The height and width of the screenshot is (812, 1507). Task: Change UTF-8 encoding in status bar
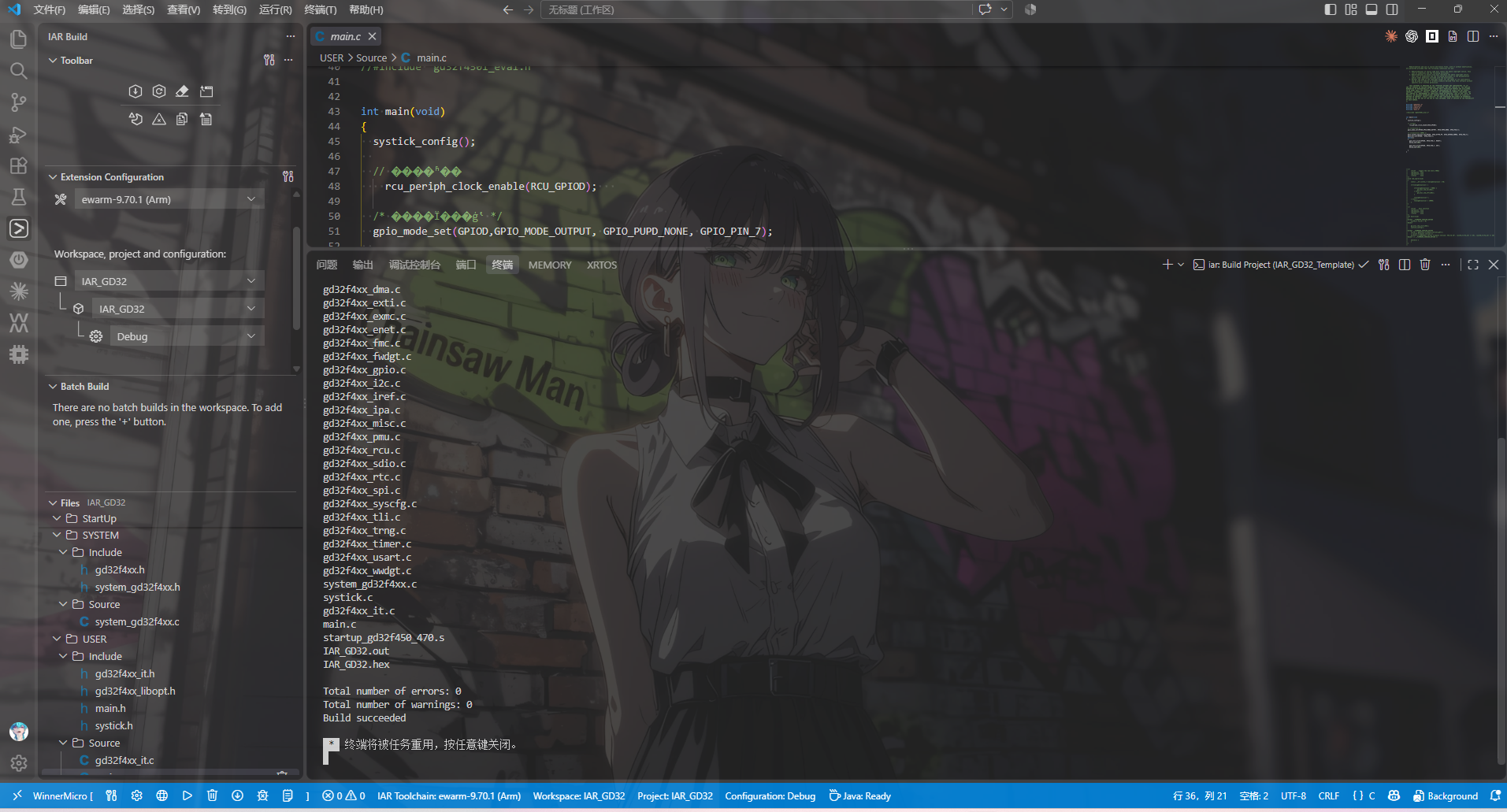click(x=1294, y=795)
